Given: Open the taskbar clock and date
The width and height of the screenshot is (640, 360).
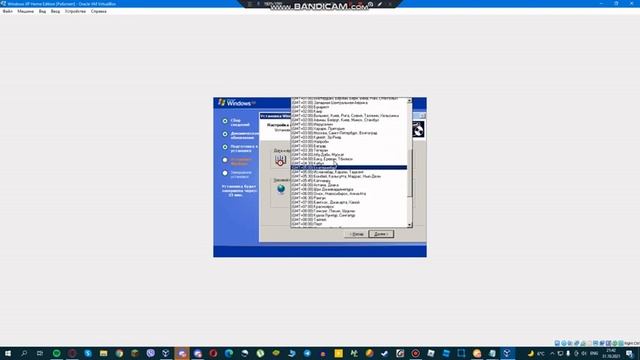Looking at the screenshot, I should click(x=611, y=353).
